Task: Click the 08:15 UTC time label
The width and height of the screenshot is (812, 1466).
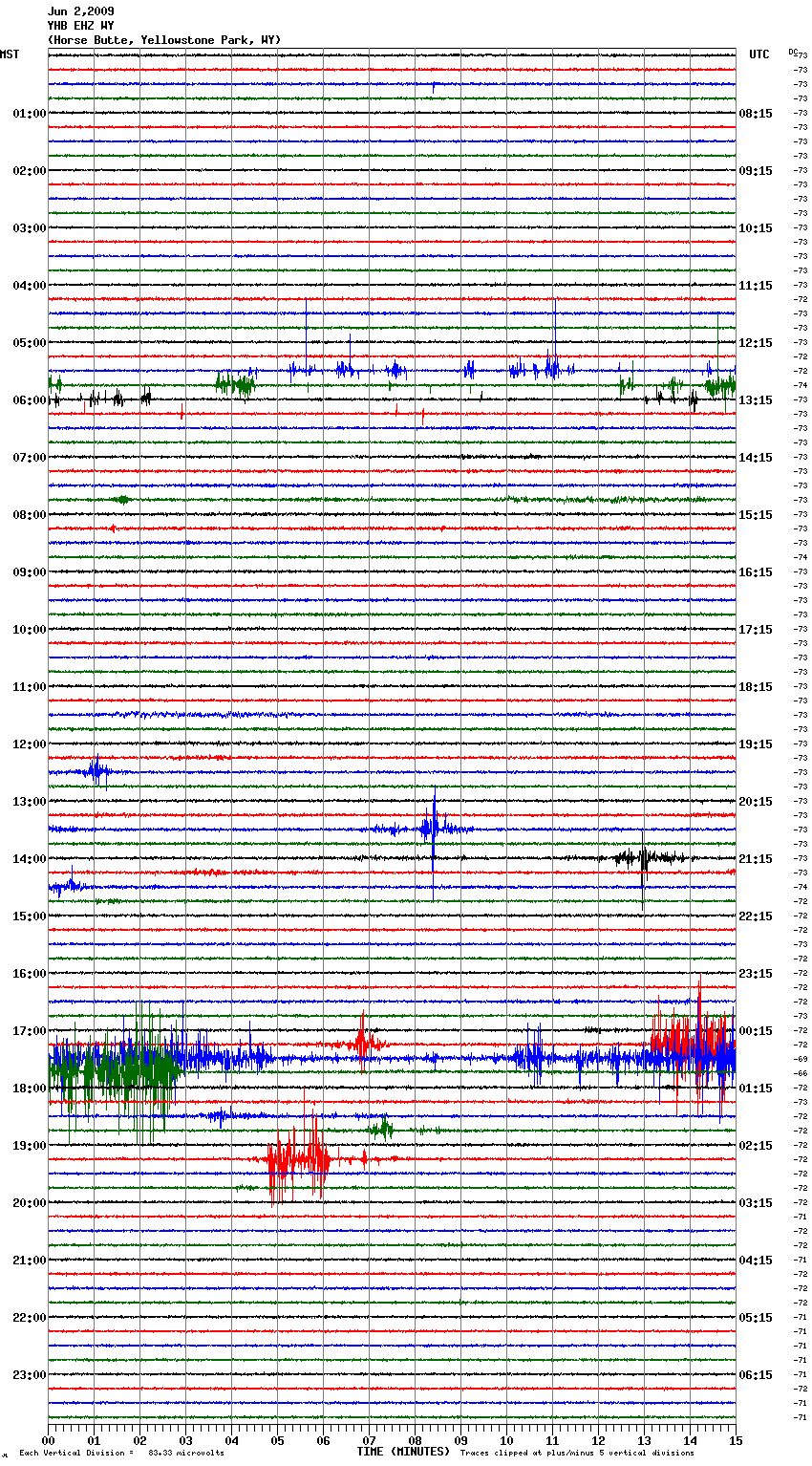Action: 756,114
